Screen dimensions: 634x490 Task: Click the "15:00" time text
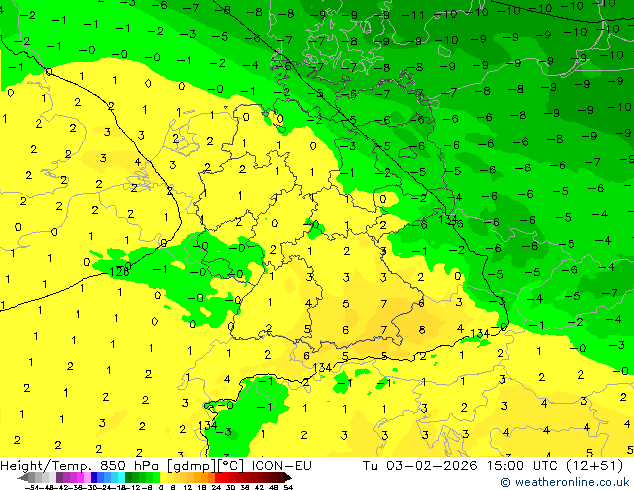point(505,466)
